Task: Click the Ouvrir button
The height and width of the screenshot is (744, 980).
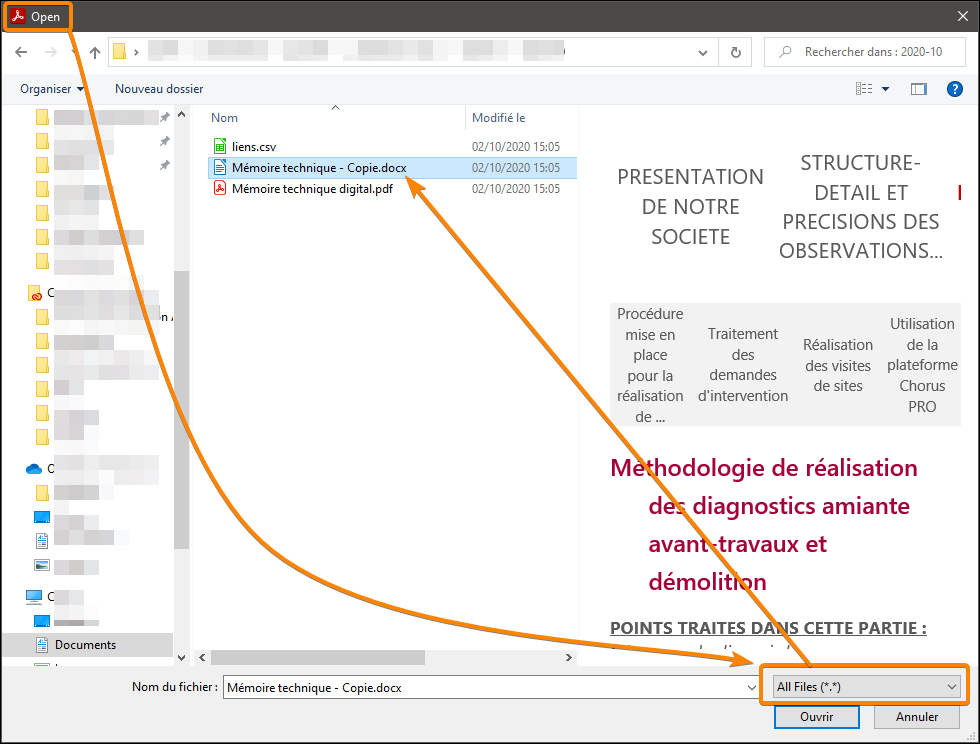Action: click(816, 716)
